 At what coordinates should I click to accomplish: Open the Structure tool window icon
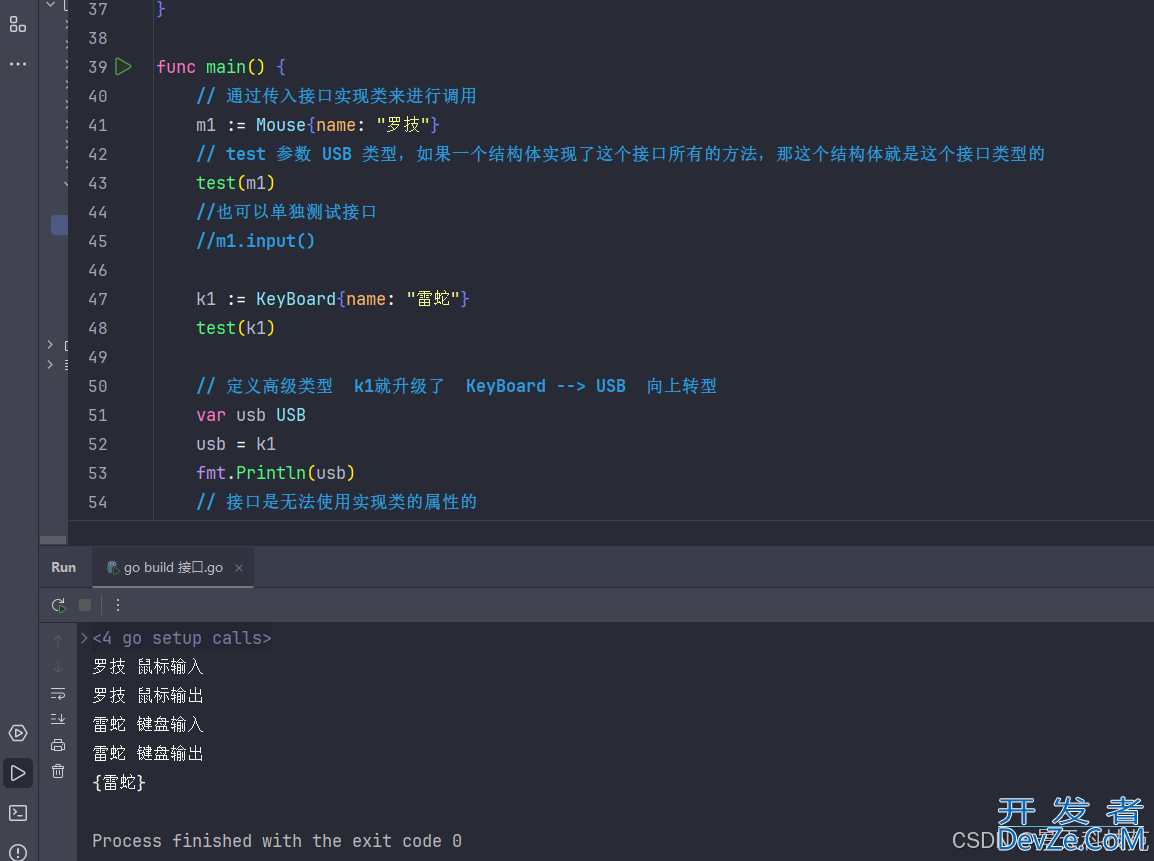tap(18, 25)
